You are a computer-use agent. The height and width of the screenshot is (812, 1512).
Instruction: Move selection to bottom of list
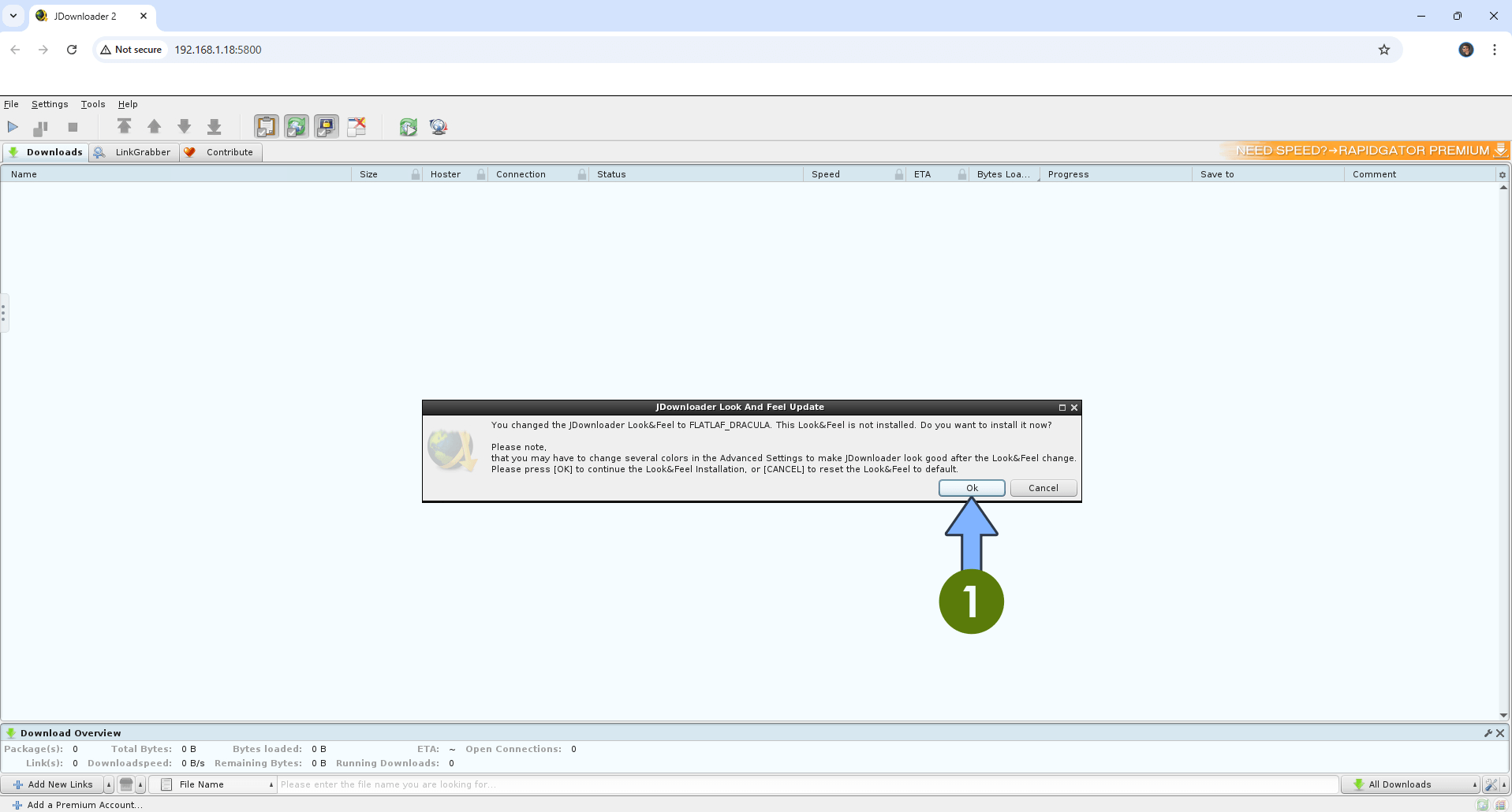(215, 126)
